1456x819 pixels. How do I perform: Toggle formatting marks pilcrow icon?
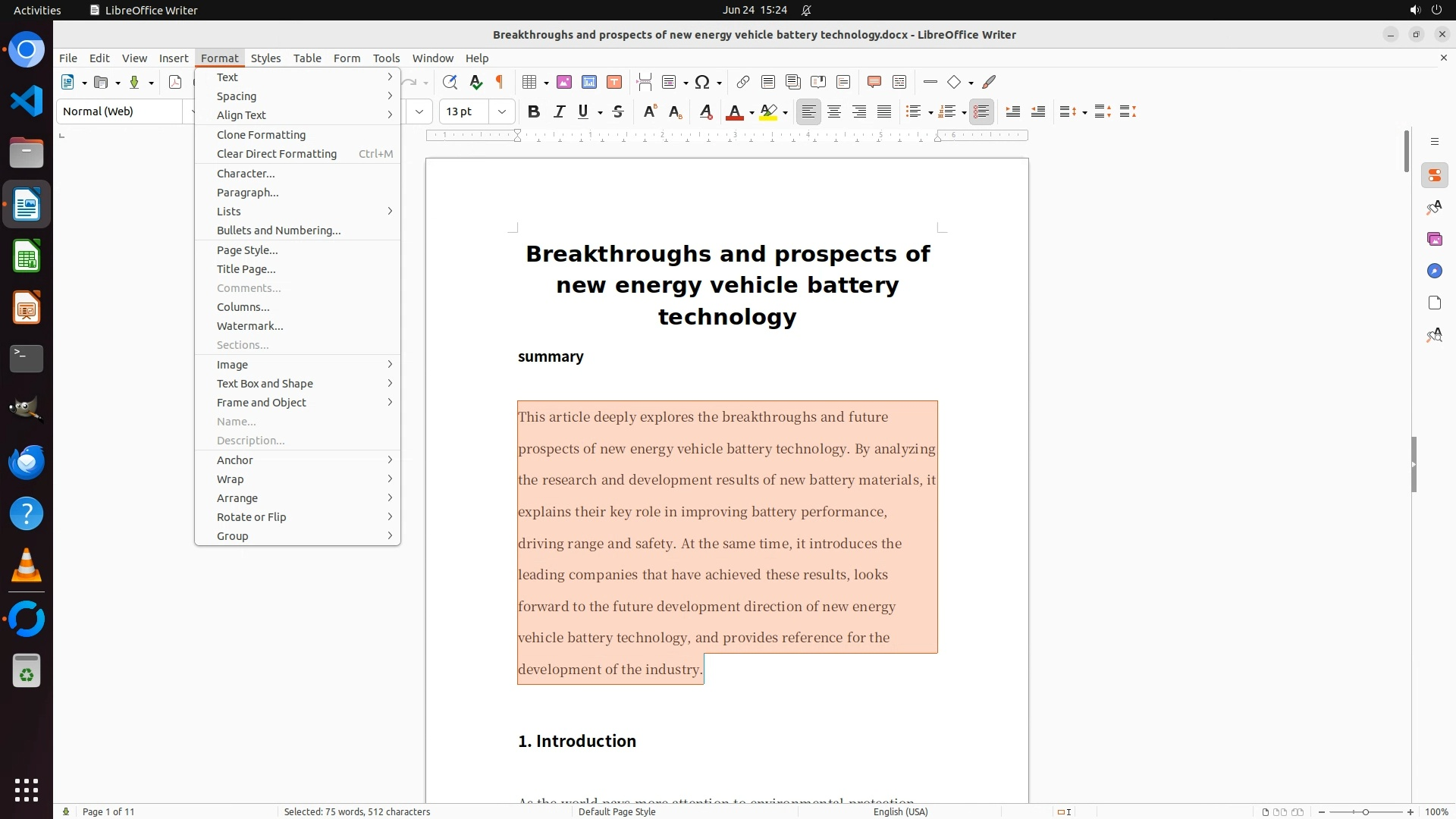click(500, 82)
